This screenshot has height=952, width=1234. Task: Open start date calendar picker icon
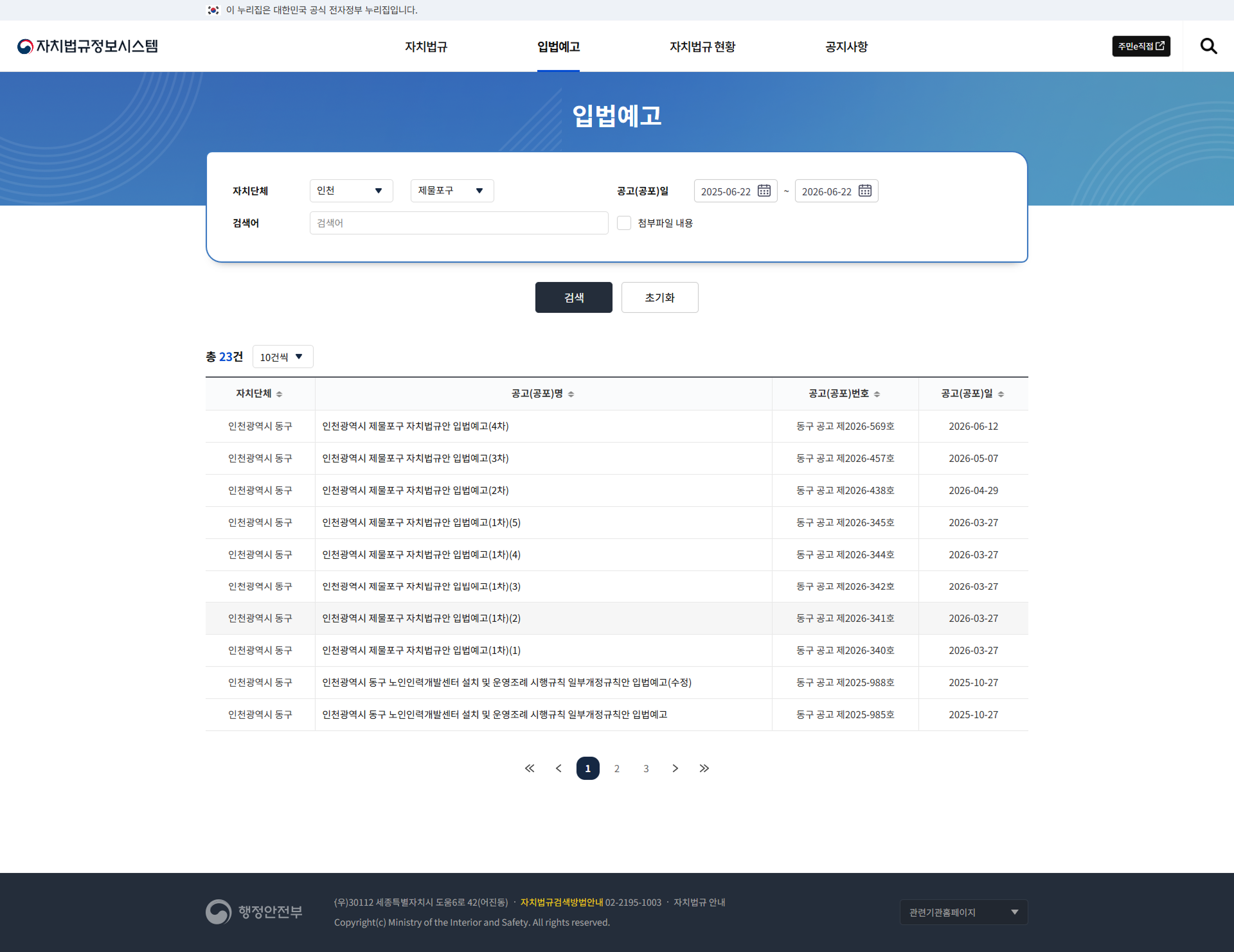(764, 191)
